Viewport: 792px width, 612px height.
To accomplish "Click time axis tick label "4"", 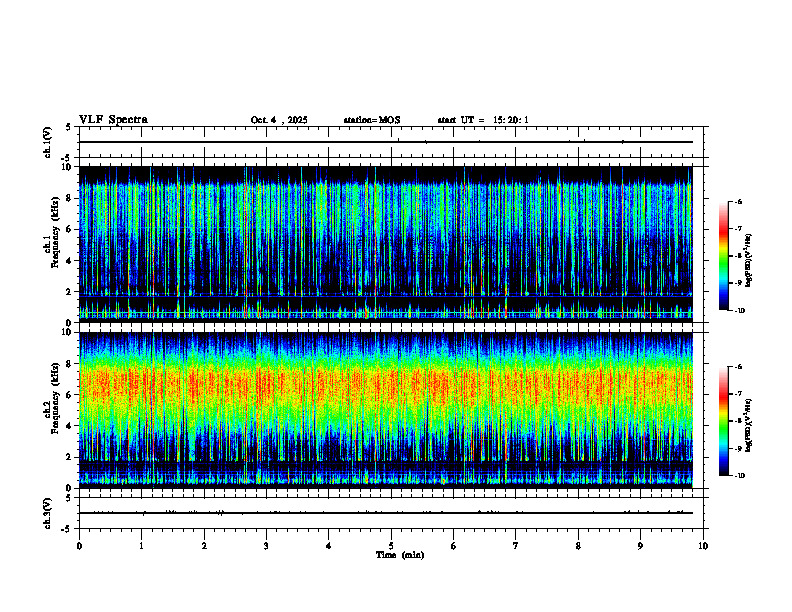I will (328, 546).
